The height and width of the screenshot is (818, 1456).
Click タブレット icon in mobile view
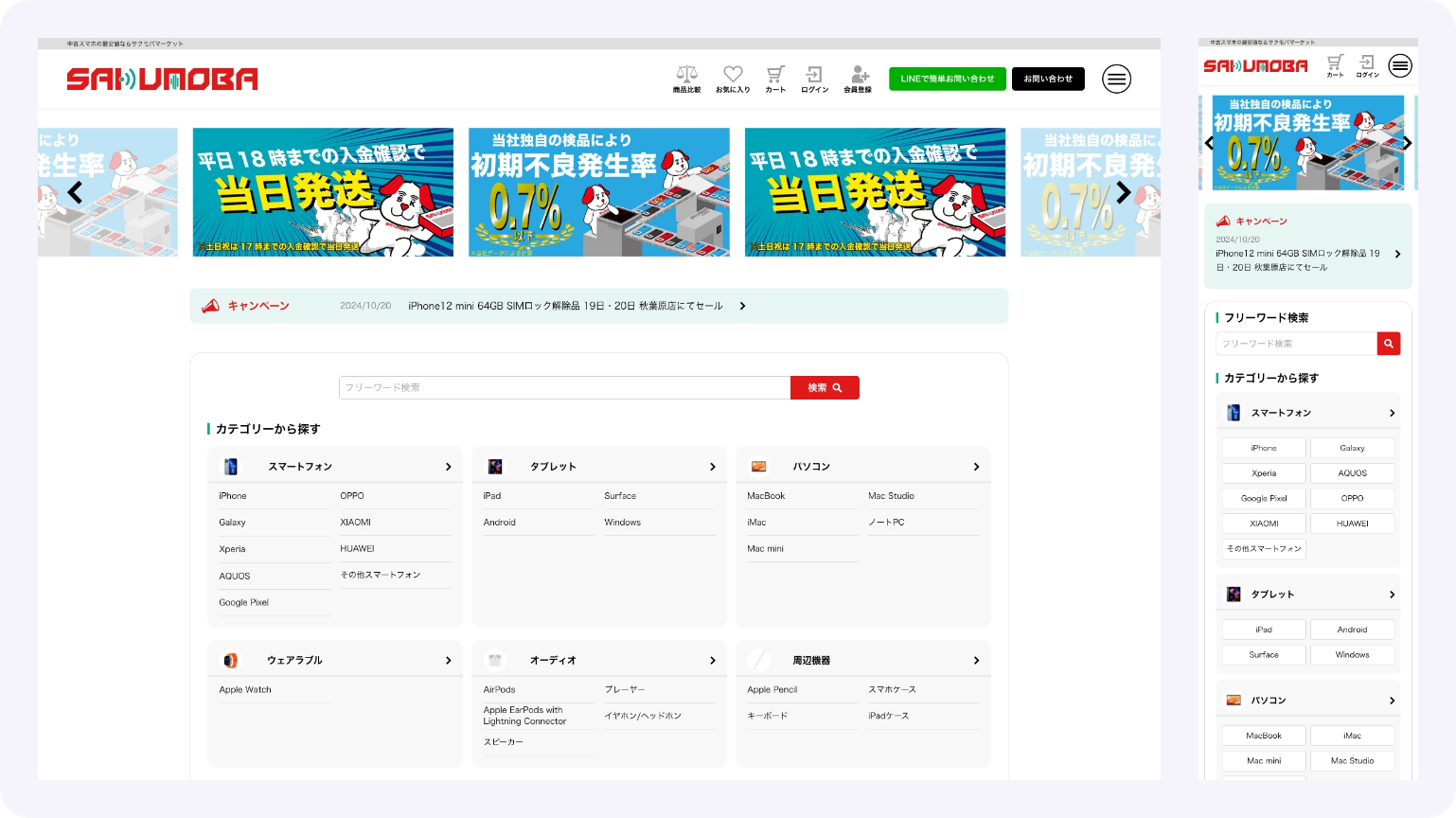[1234, 595]
